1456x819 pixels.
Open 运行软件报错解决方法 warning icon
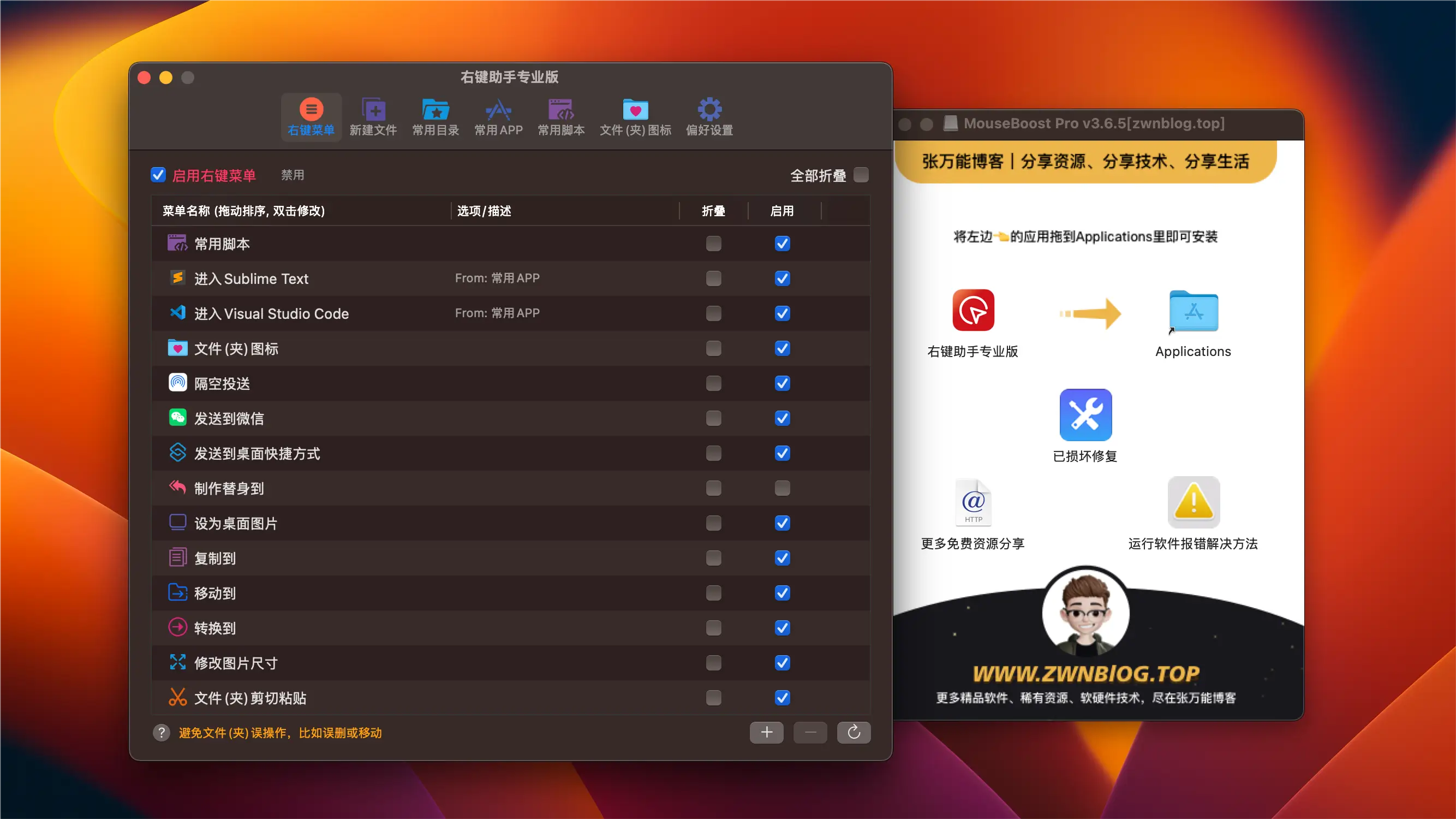click(x=1194, y=503)
